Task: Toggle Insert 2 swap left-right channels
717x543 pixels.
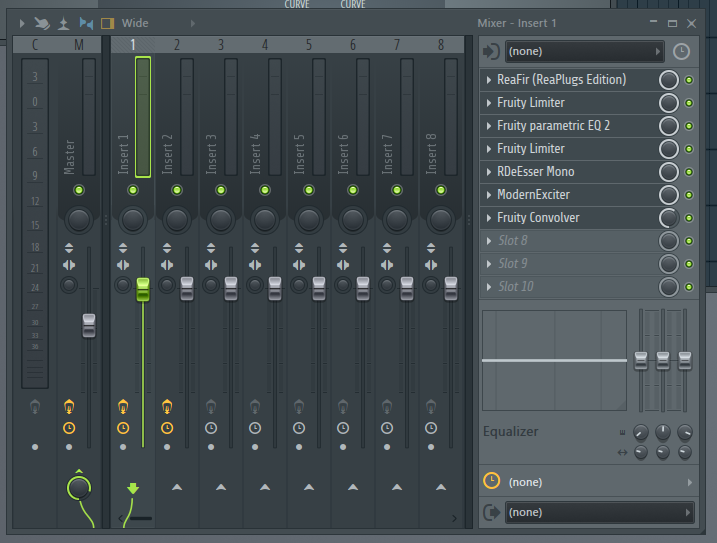Action: tap(167, 265)
